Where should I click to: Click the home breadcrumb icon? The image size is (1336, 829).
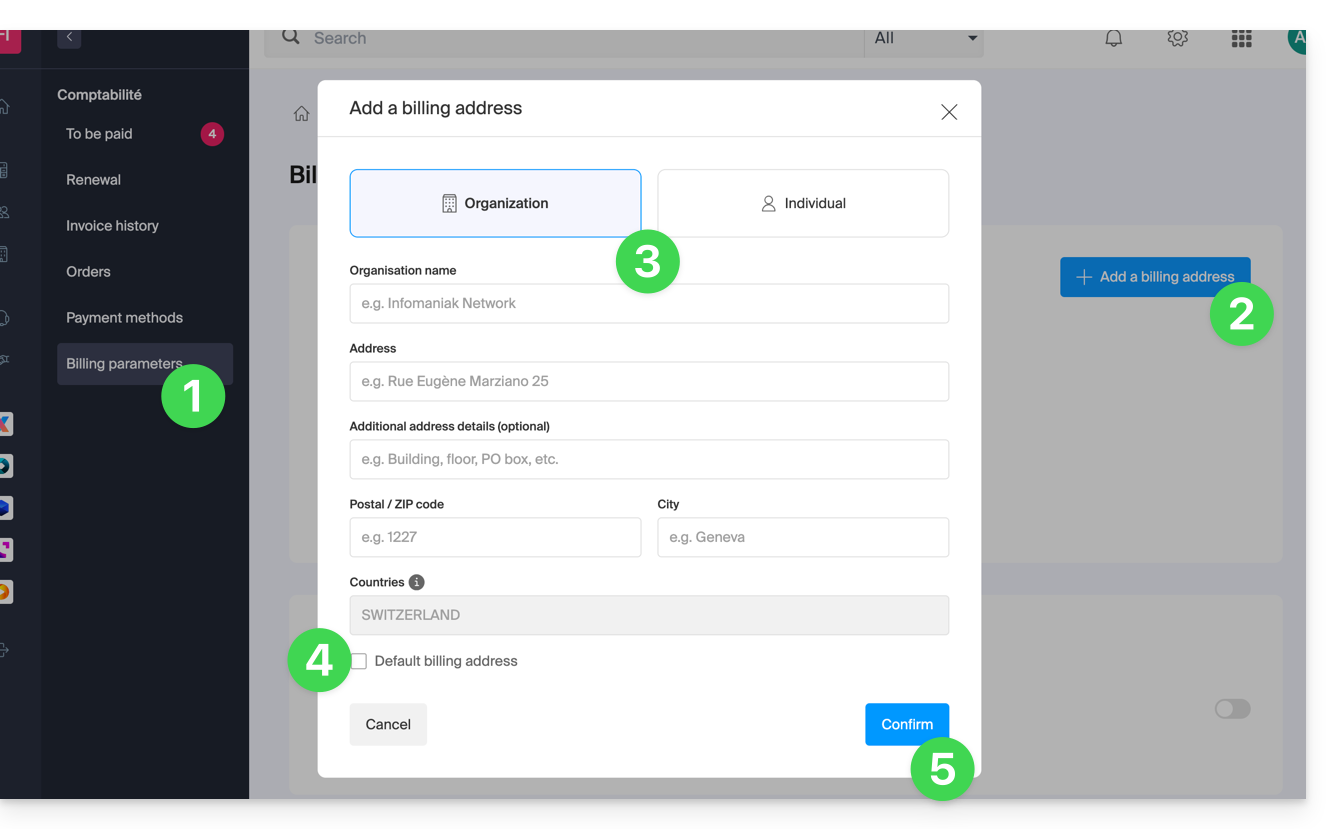(301, 114)
